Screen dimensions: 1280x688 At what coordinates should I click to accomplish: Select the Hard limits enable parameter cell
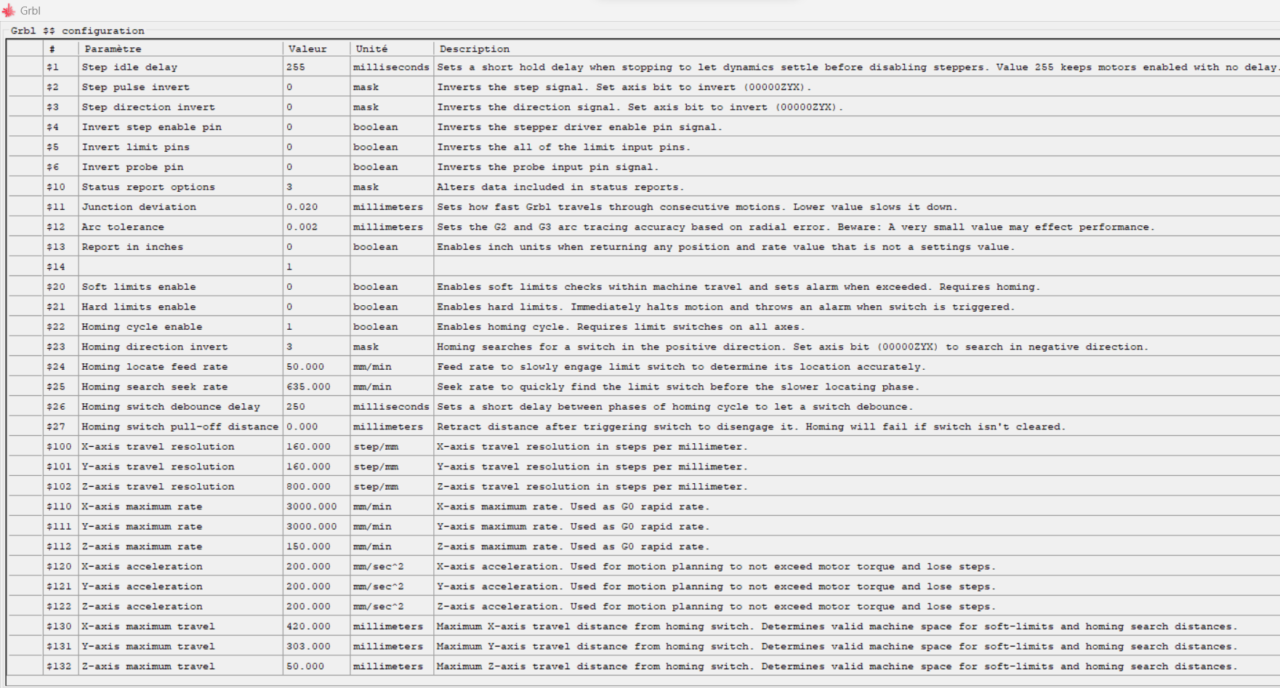[180, 307]
